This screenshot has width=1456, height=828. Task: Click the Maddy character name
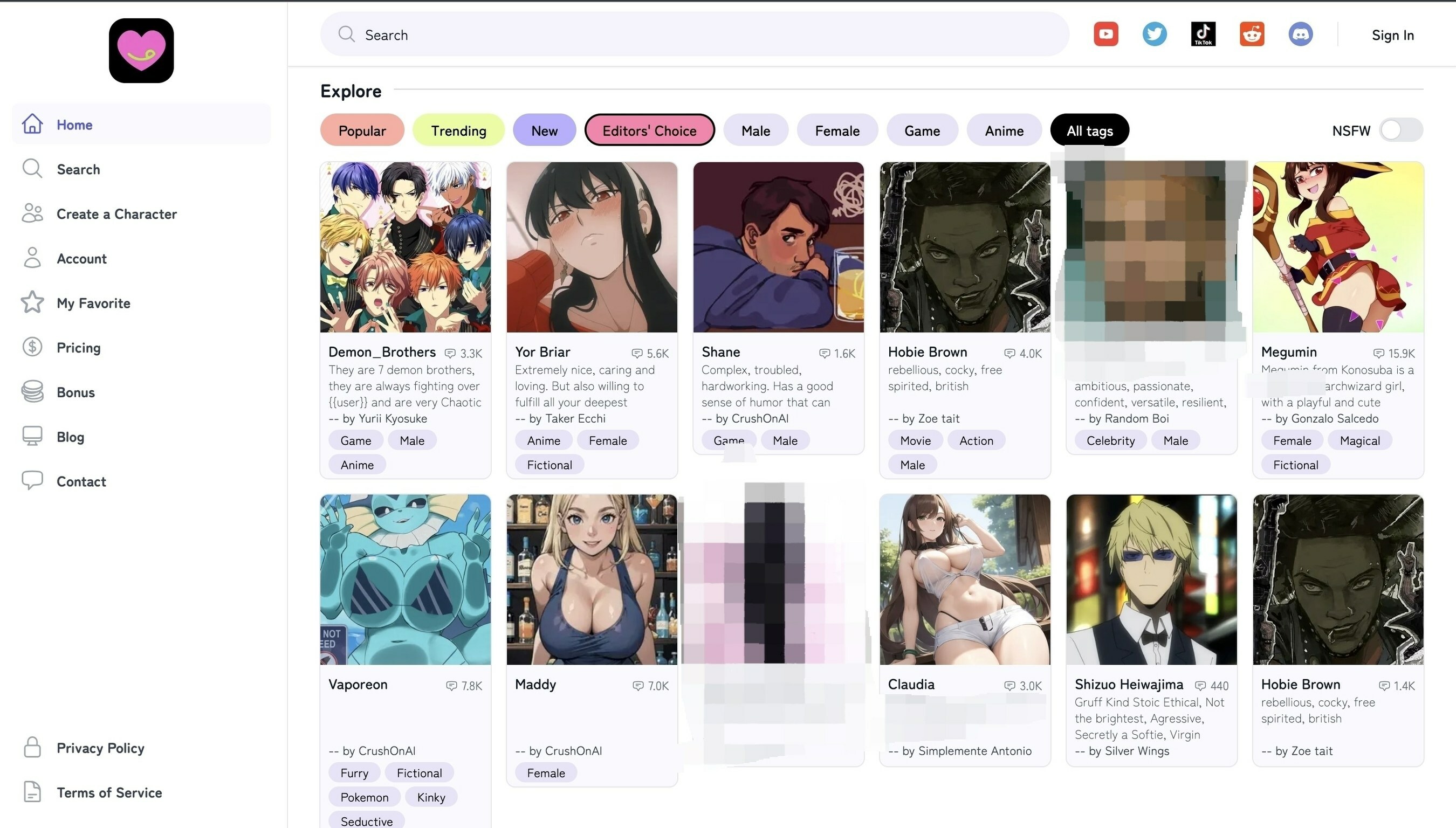click(535, 684)
